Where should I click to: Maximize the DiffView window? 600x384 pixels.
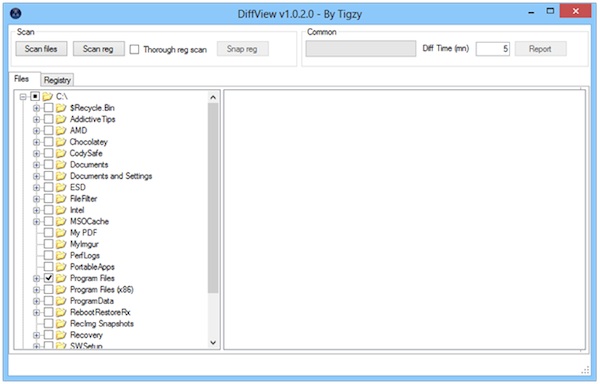click(550, 11)
